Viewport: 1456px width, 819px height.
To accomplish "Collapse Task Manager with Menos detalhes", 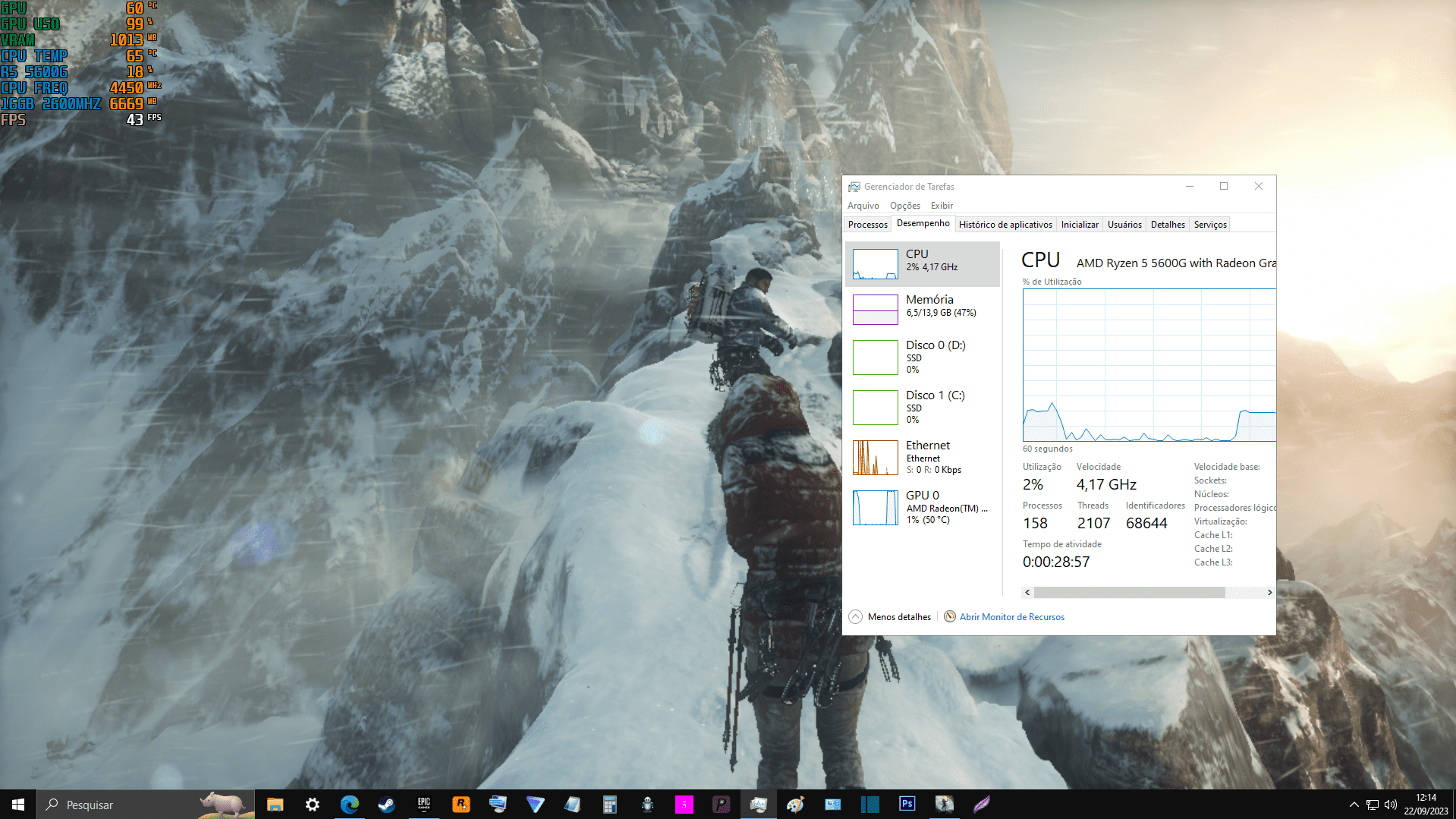I will (890, 617).
